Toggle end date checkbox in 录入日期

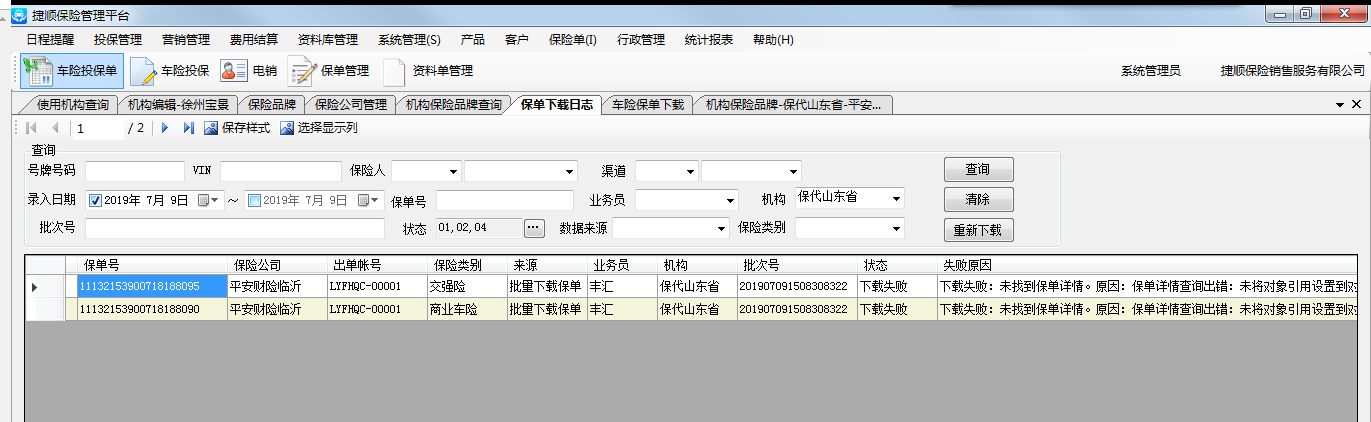coord(254,200)
